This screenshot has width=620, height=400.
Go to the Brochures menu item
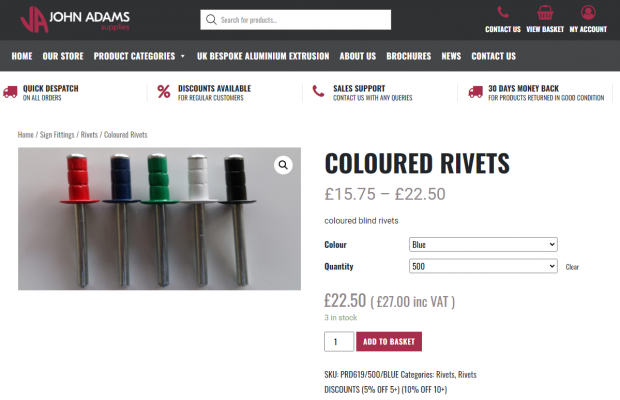[x=408, y=56]
